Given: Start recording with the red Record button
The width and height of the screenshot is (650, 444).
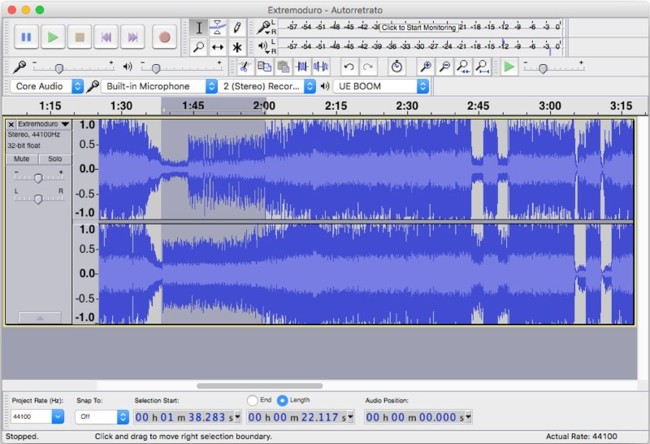Looking at the screenshot, I should pos(165,37).
